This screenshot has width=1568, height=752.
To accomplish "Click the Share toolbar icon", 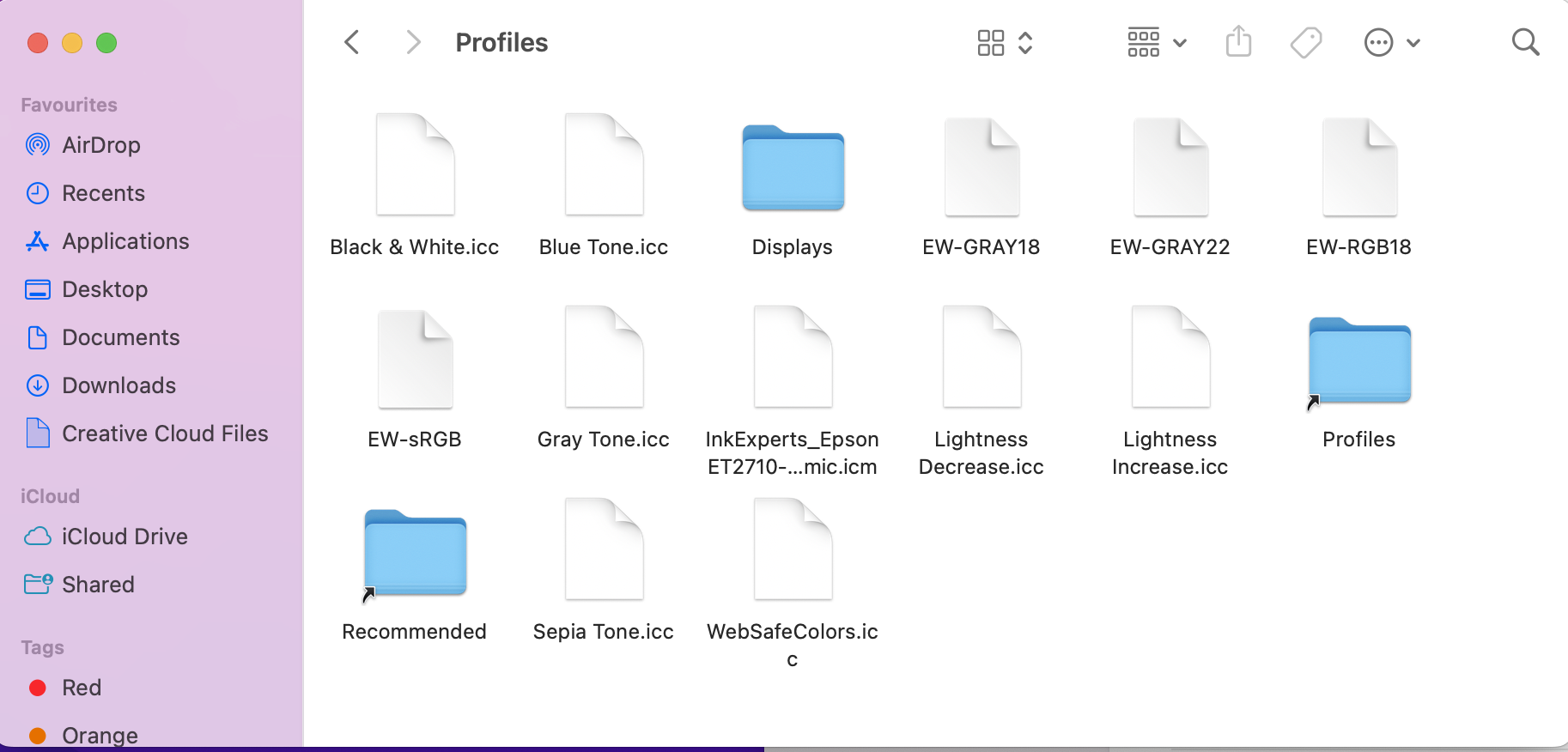I will (1238, 41).
